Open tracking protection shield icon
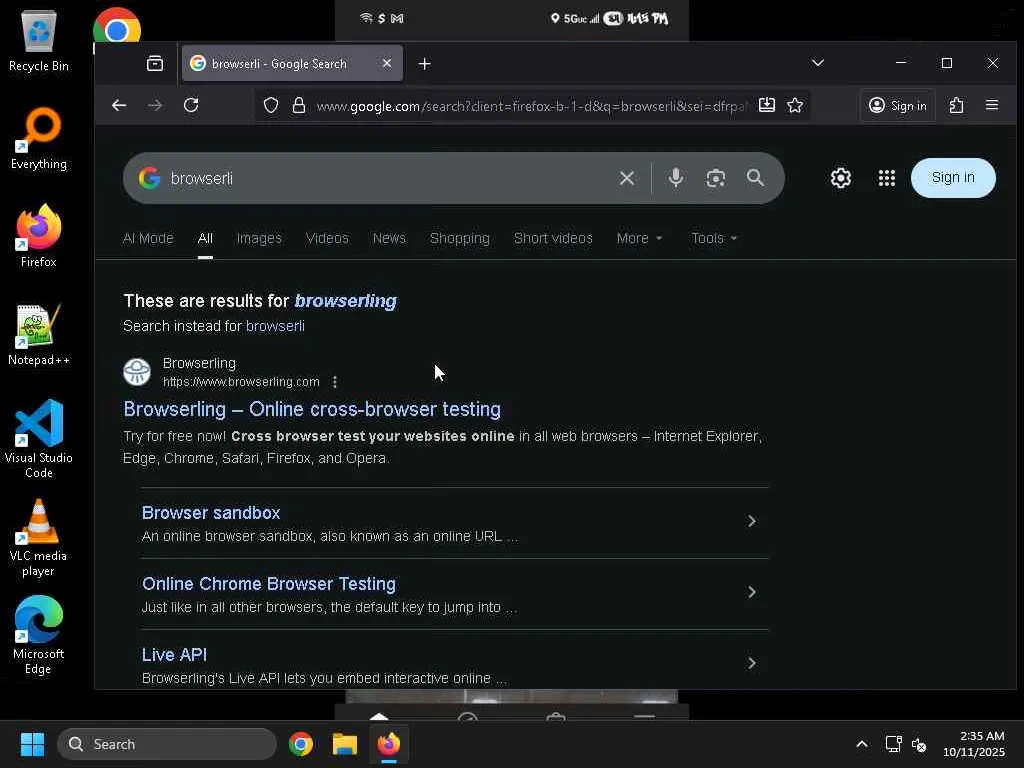Screen dimensions: 1024x768 271,105
